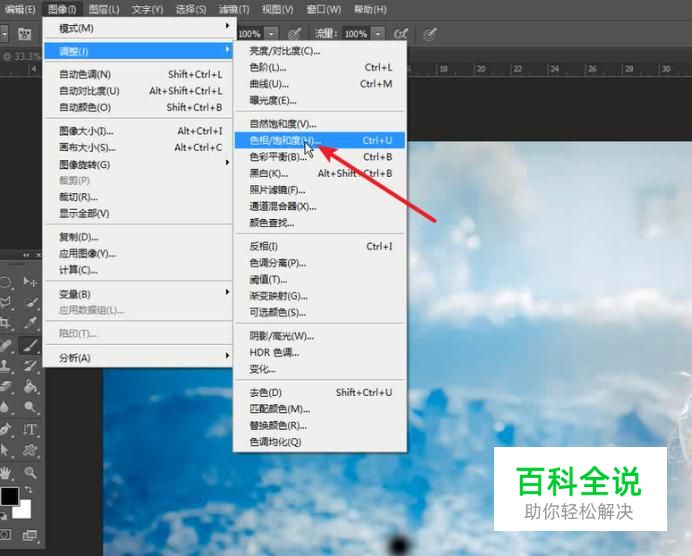Open the 帮助(H) menu
Image resolution: width=692 pixels, height=556 pixels.
coord(370,9)
